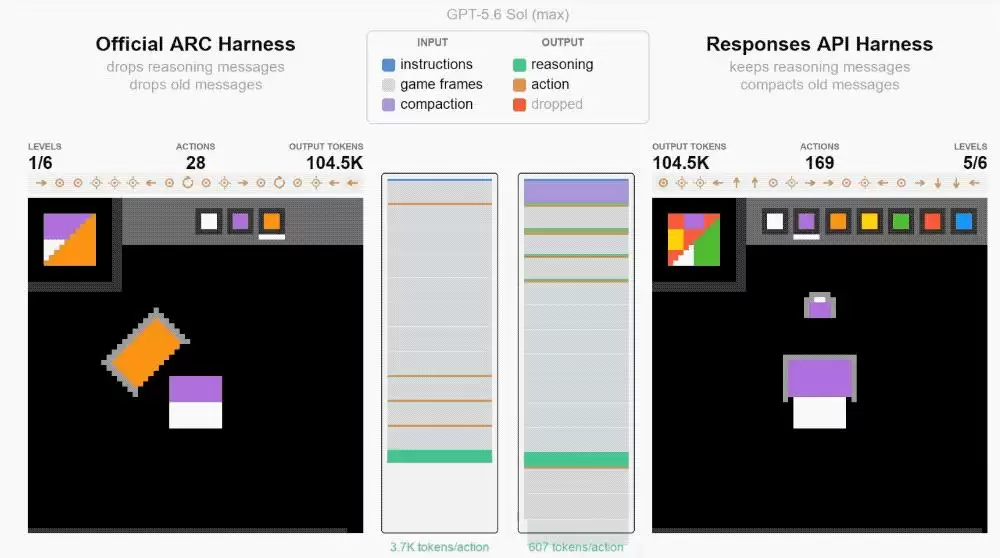Image resolution: width=1000 pixels, height=558 pixels.
Task: Click the gray game frames legend swatch
Action: point(388,84)
